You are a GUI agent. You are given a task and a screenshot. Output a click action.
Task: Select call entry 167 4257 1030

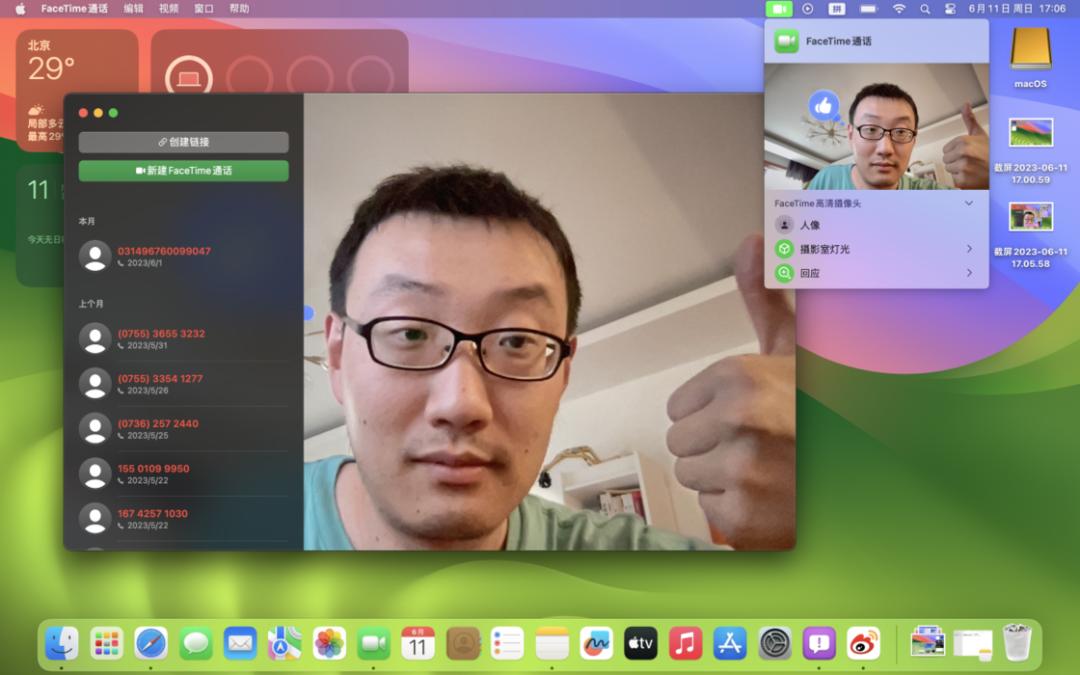pos(183,519)
